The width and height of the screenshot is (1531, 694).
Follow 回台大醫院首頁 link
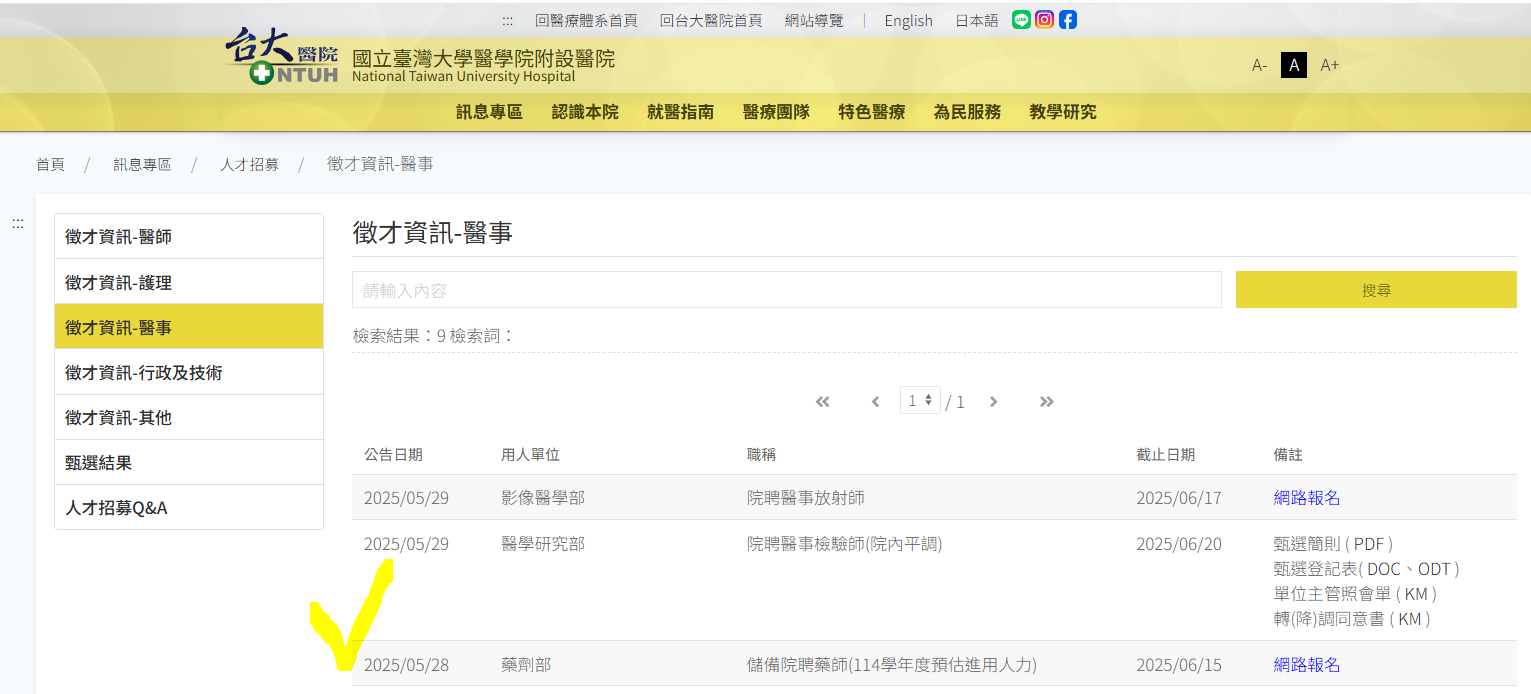click(711, 21)
